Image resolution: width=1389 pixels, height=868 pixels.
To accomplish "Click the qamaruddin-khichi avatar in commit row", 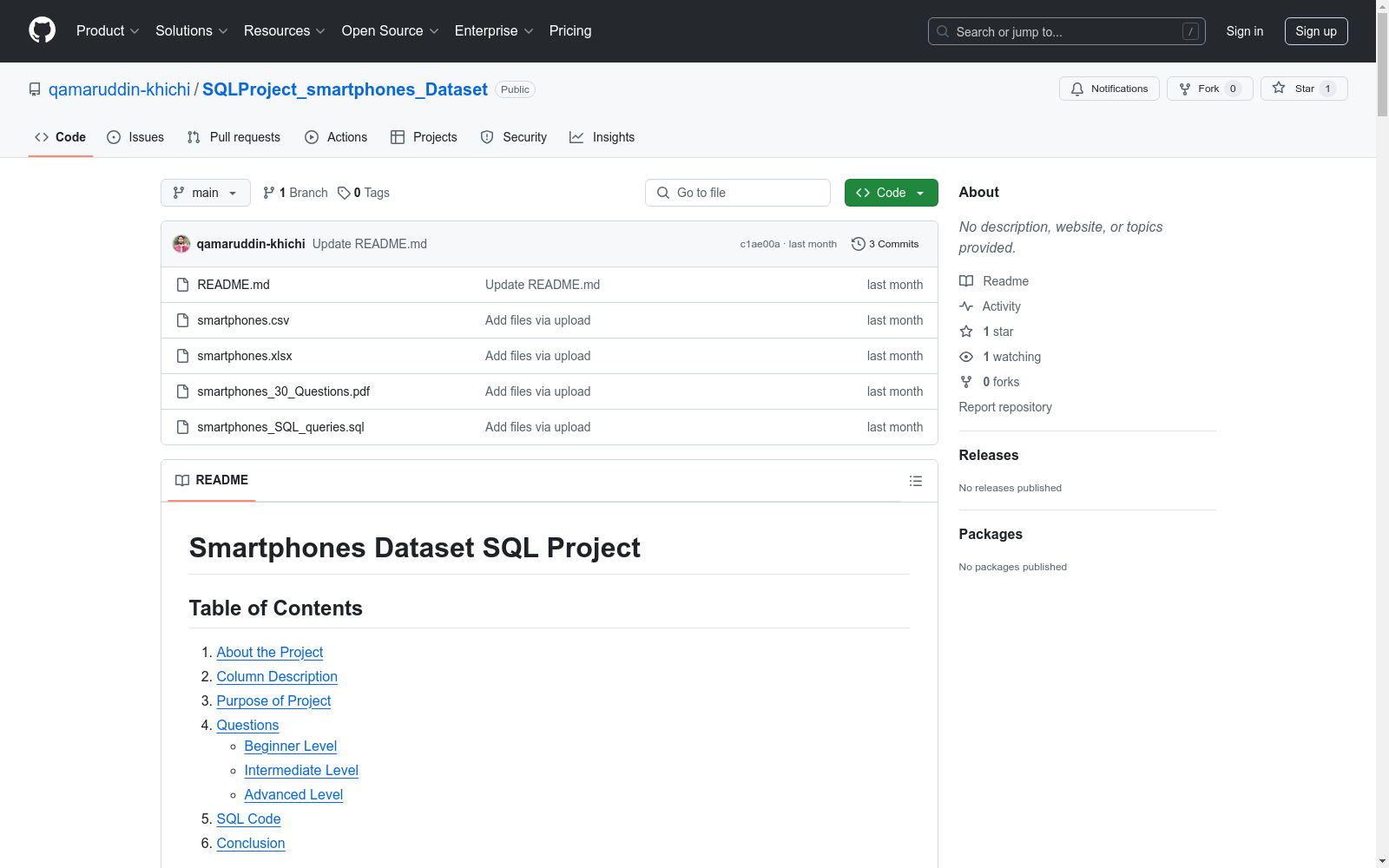I will pos(181,244).
